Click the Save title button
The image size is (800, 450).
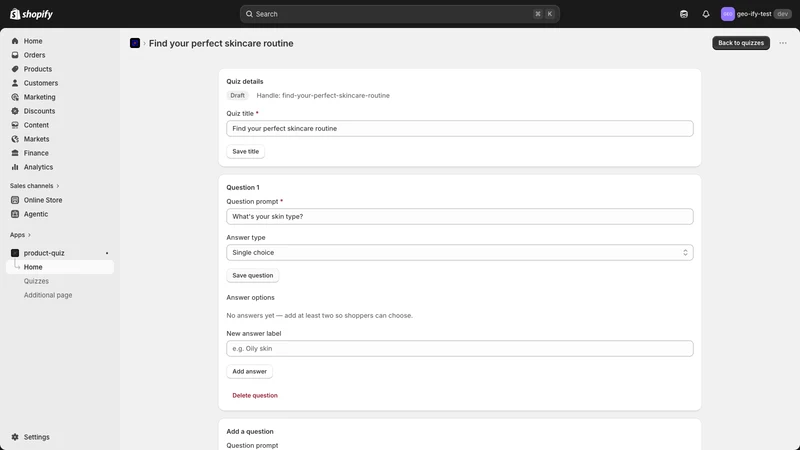[x=245, y=152]
